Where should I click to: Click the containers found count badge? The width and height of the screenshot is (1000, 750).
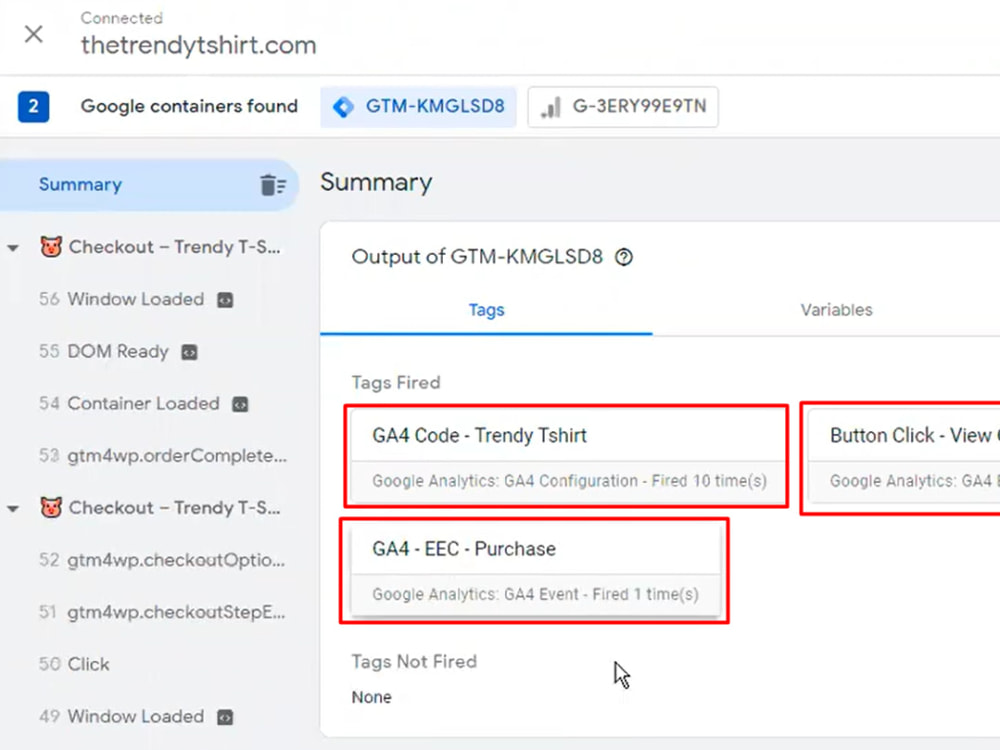coord(33,107)
